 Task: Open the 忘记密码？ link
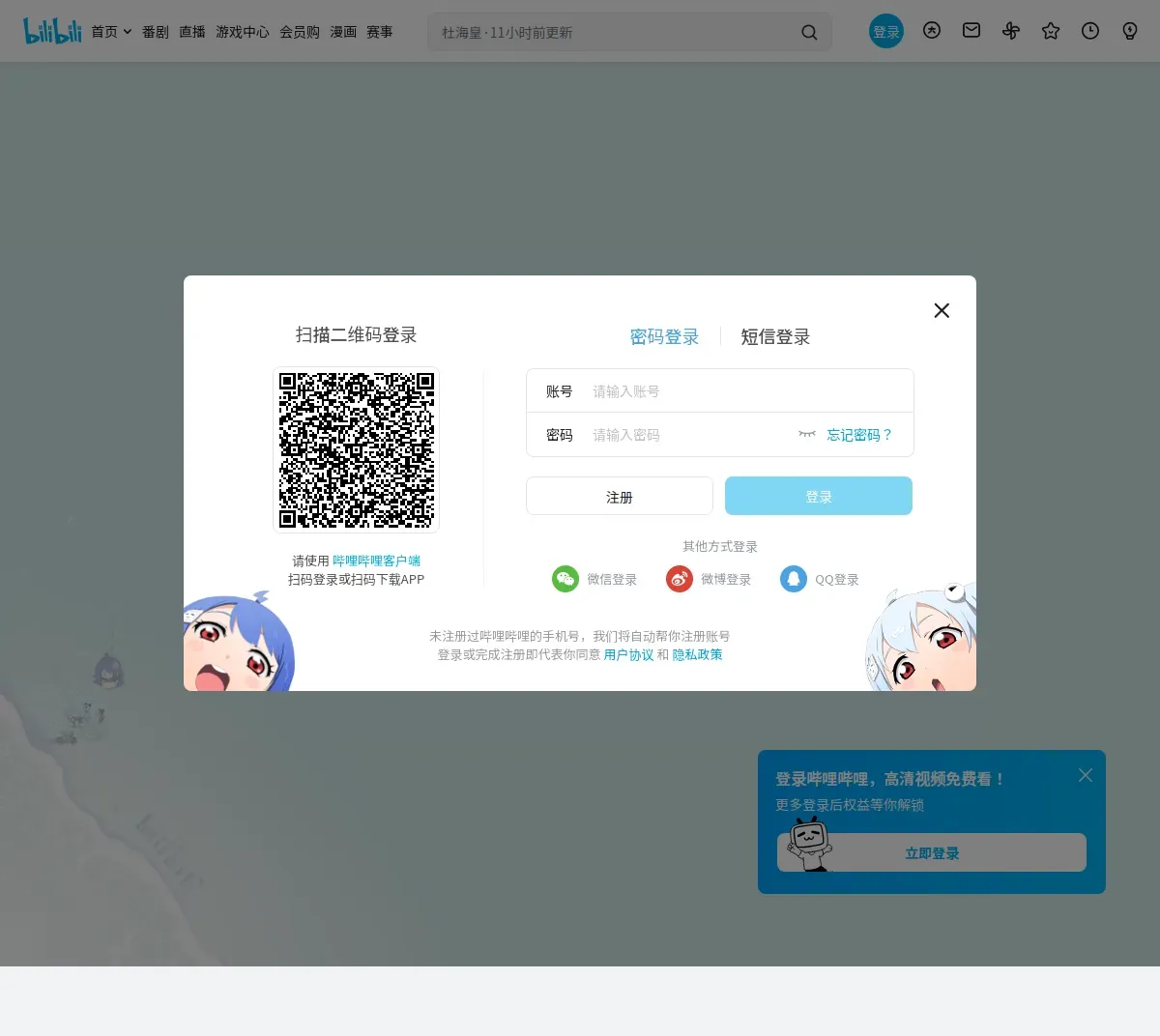coord(859,435)
